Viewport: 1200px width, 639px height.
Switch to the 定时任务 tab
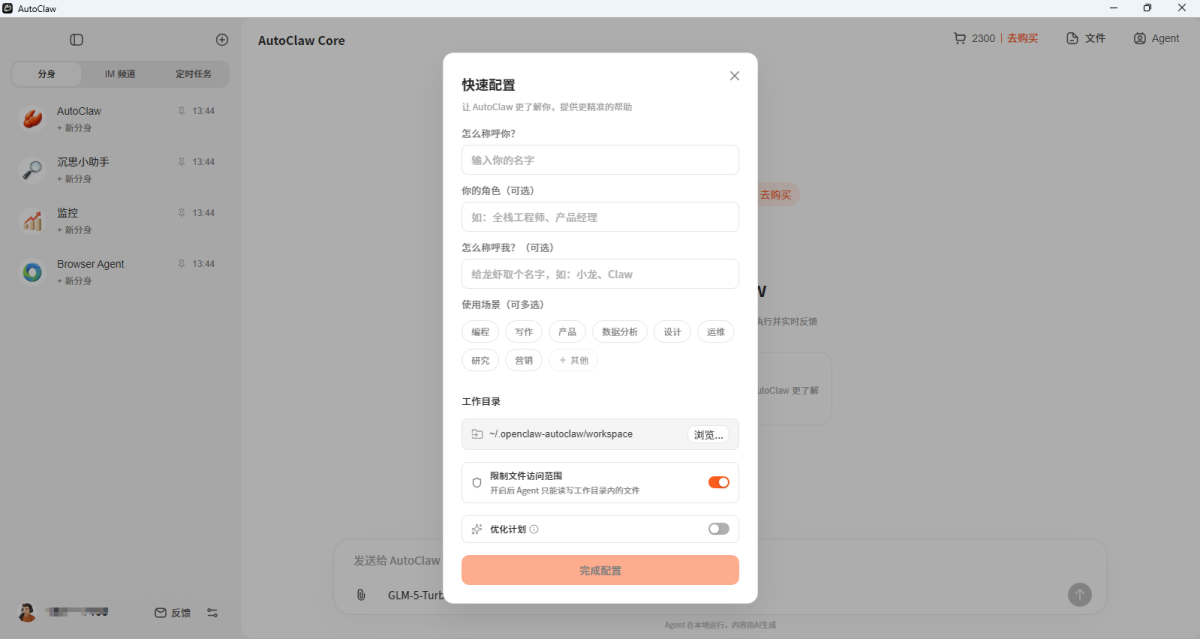point(193,74)
